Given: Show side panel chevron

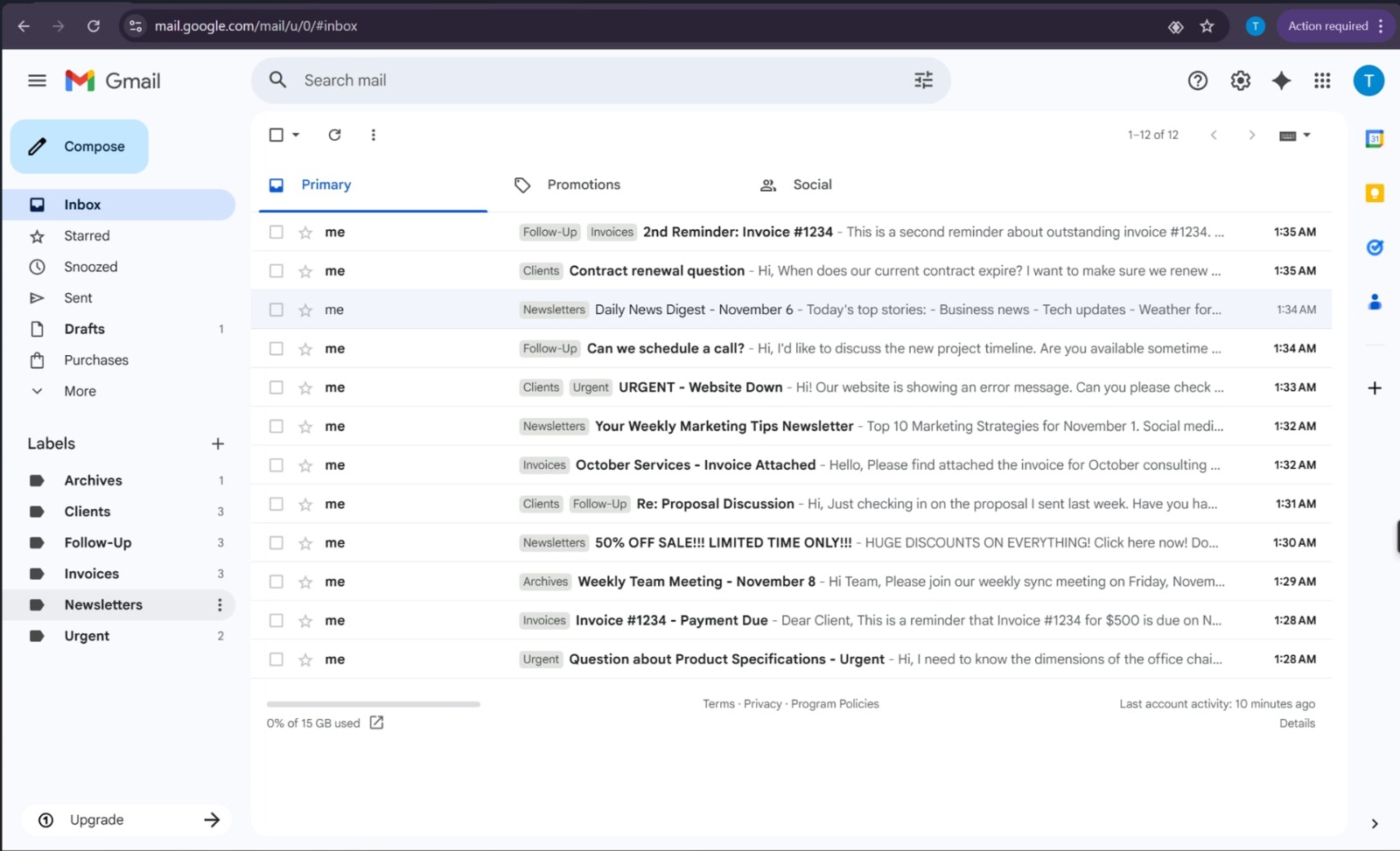Looking at the screenshot, I should click(x=1375, y=824).
